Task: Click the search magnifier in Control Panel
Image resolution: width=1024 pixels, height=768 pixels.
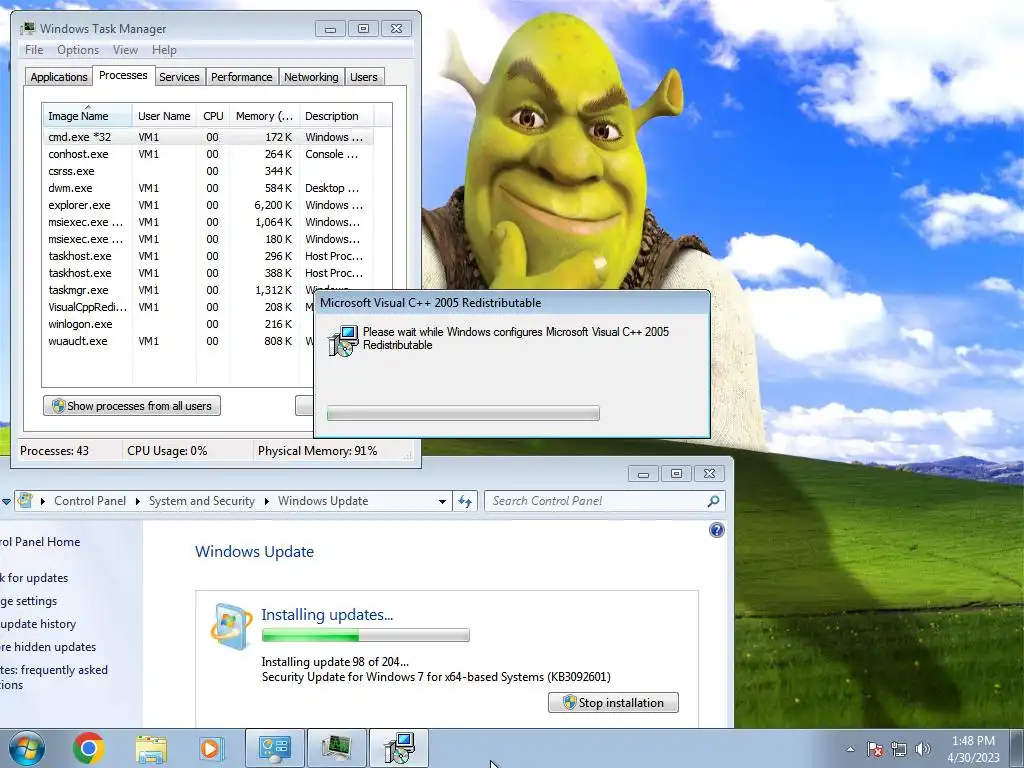Action: [713, 501]
